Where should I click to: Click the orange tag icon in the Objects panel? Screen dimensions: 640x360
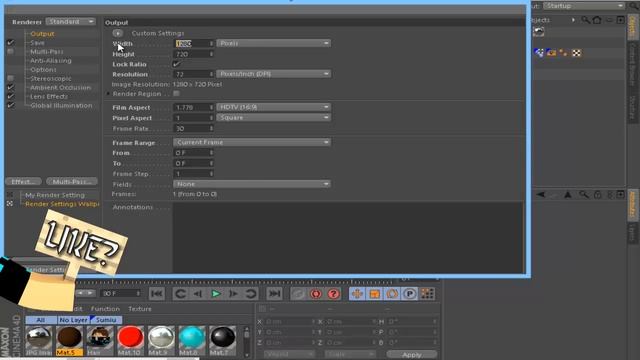click(x=551, y=53)
